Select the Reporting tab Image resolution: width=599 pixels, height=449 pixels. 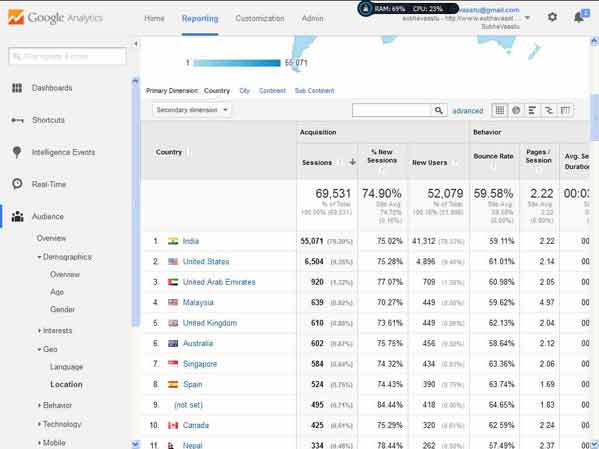(200, 18)
